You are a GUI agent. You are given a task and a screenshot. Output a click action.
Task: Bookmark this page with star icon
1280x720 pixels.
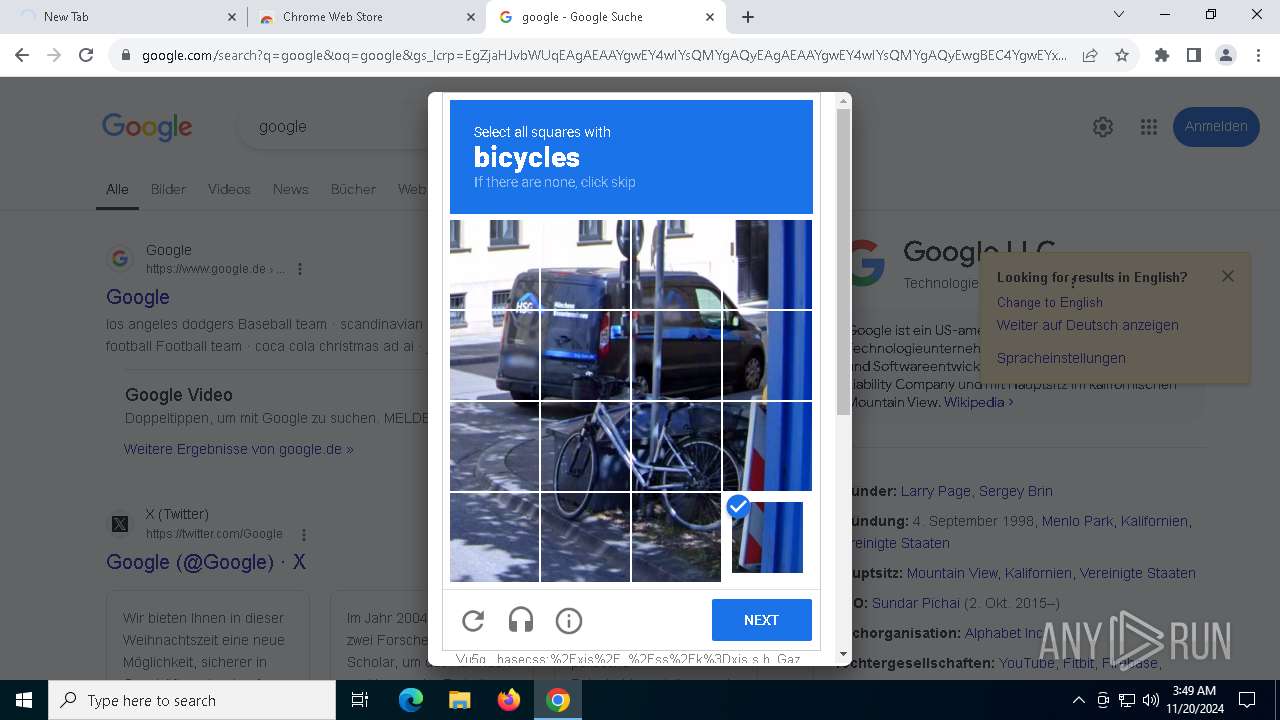[1122, 56]
